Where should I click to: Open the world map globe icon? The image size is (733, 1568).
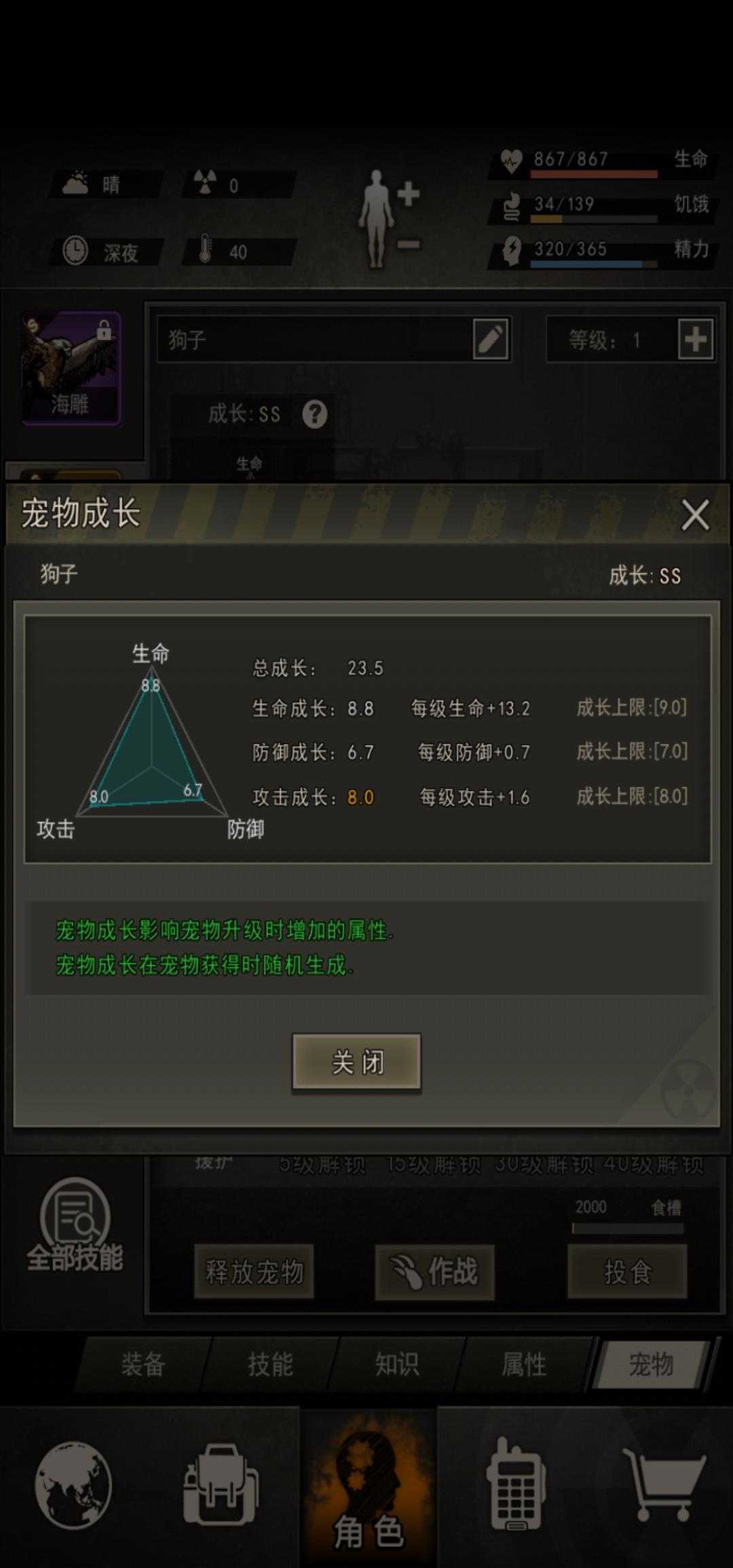73,1484
